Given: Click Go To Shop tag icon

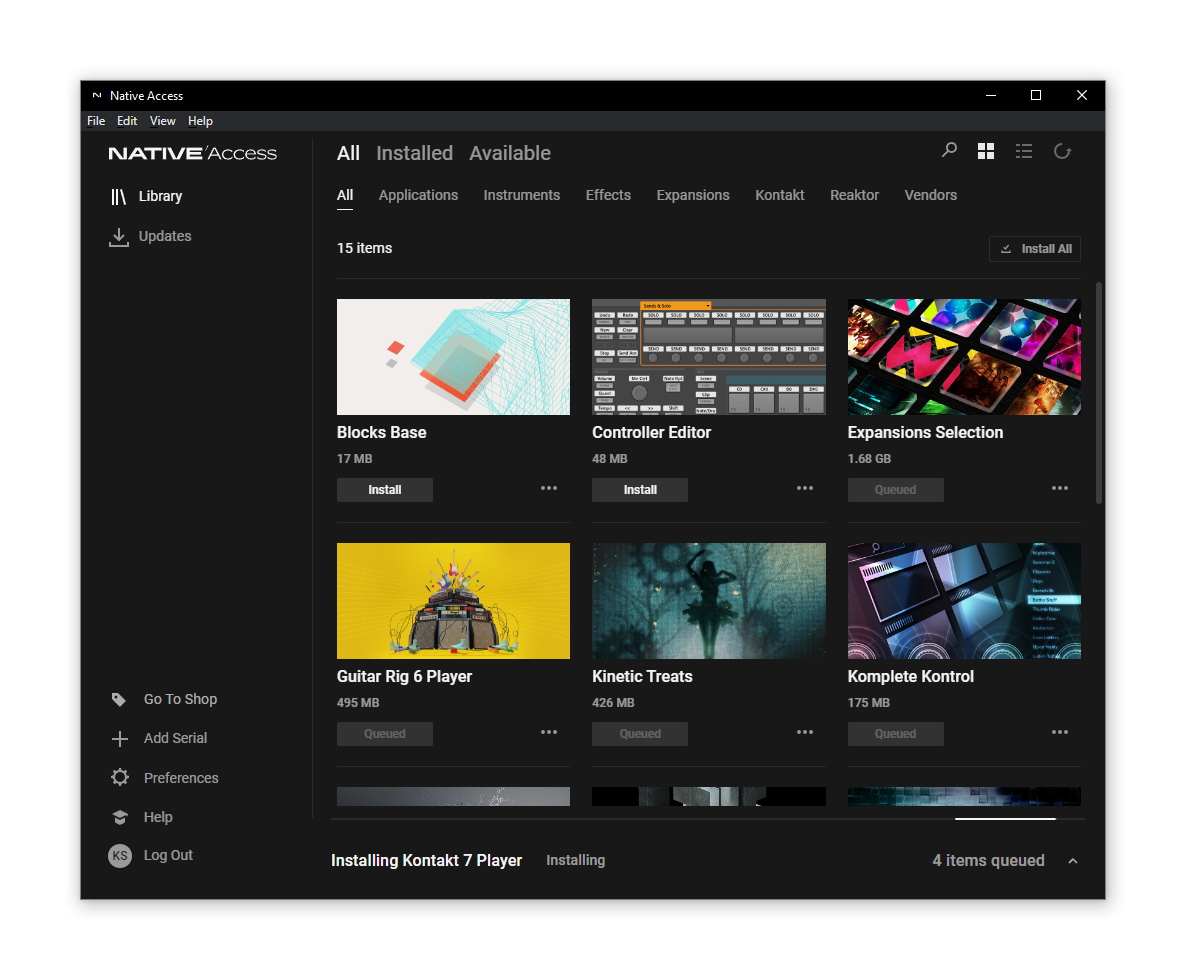Looking at the screenshot, I should (119, 699).
